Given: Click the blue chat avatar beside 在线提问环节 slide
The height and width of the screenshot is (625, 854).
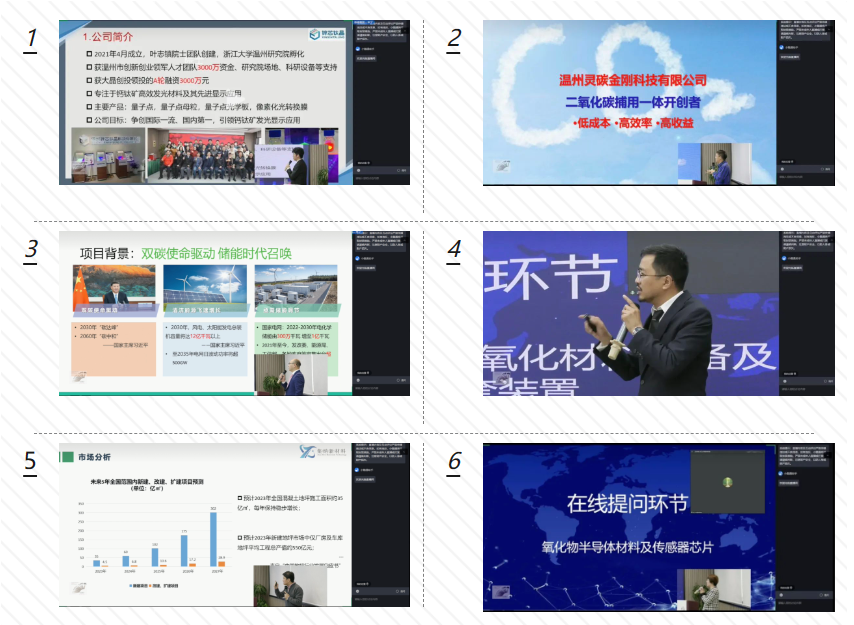Looking at the screenshot, I should click(x=782, y=474).
